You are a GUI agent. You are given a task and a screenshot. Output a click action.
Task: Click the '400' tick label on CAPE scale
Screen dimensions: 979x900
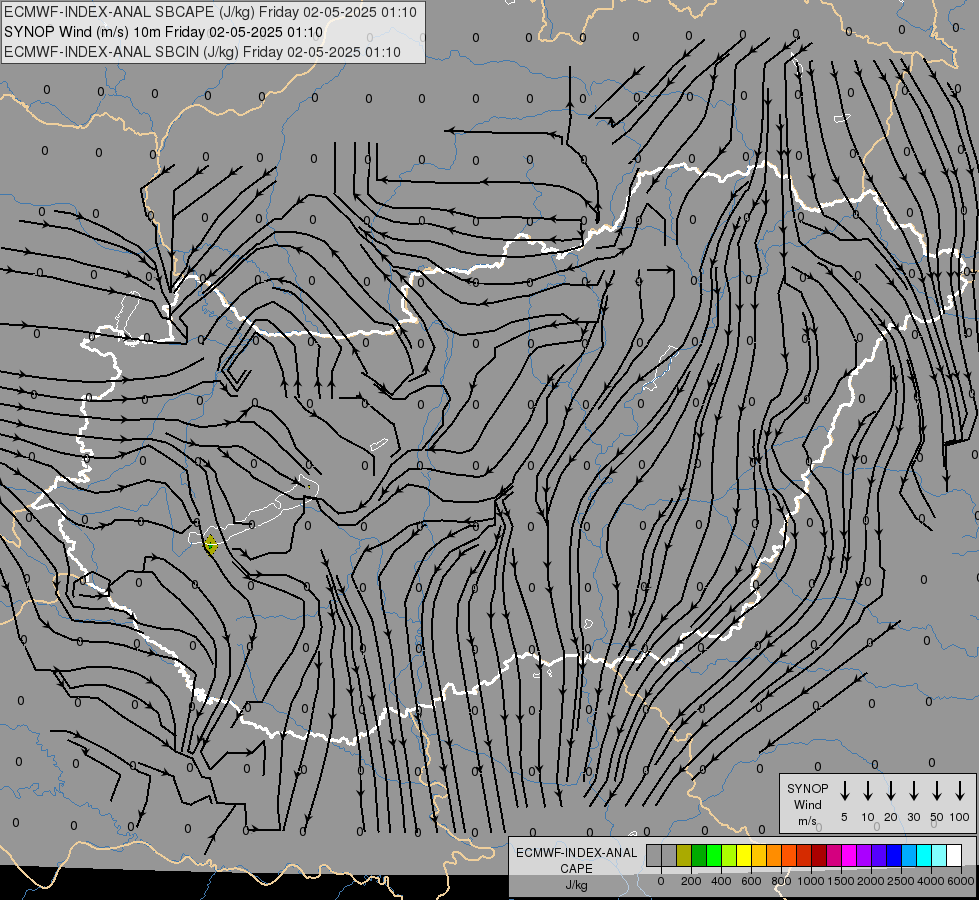721,881
